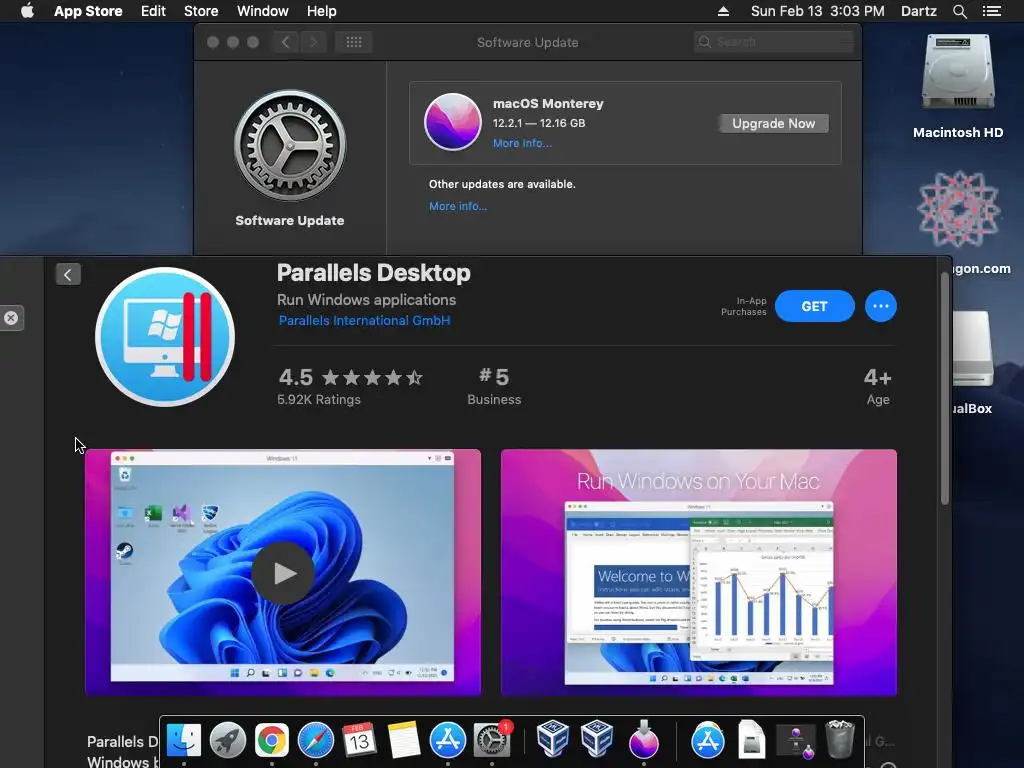Open App Store dock icon beside Notes
Screen dimensions: 1024x768
tap(447, 741)
